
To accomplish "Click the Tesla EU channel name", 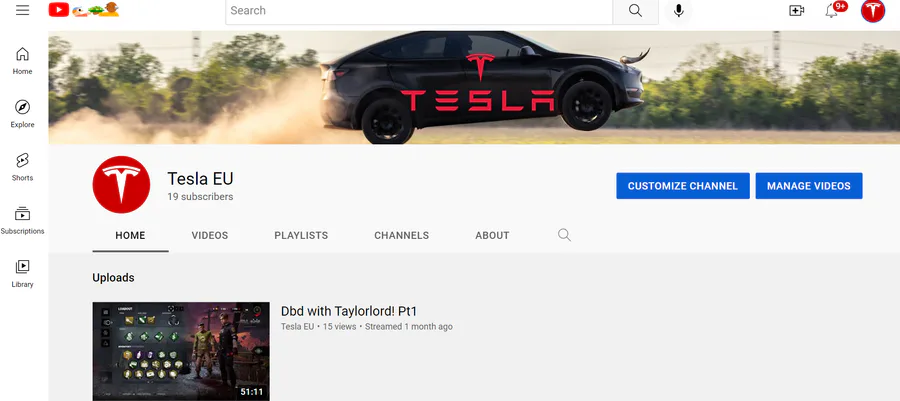I will coord(200,179).
